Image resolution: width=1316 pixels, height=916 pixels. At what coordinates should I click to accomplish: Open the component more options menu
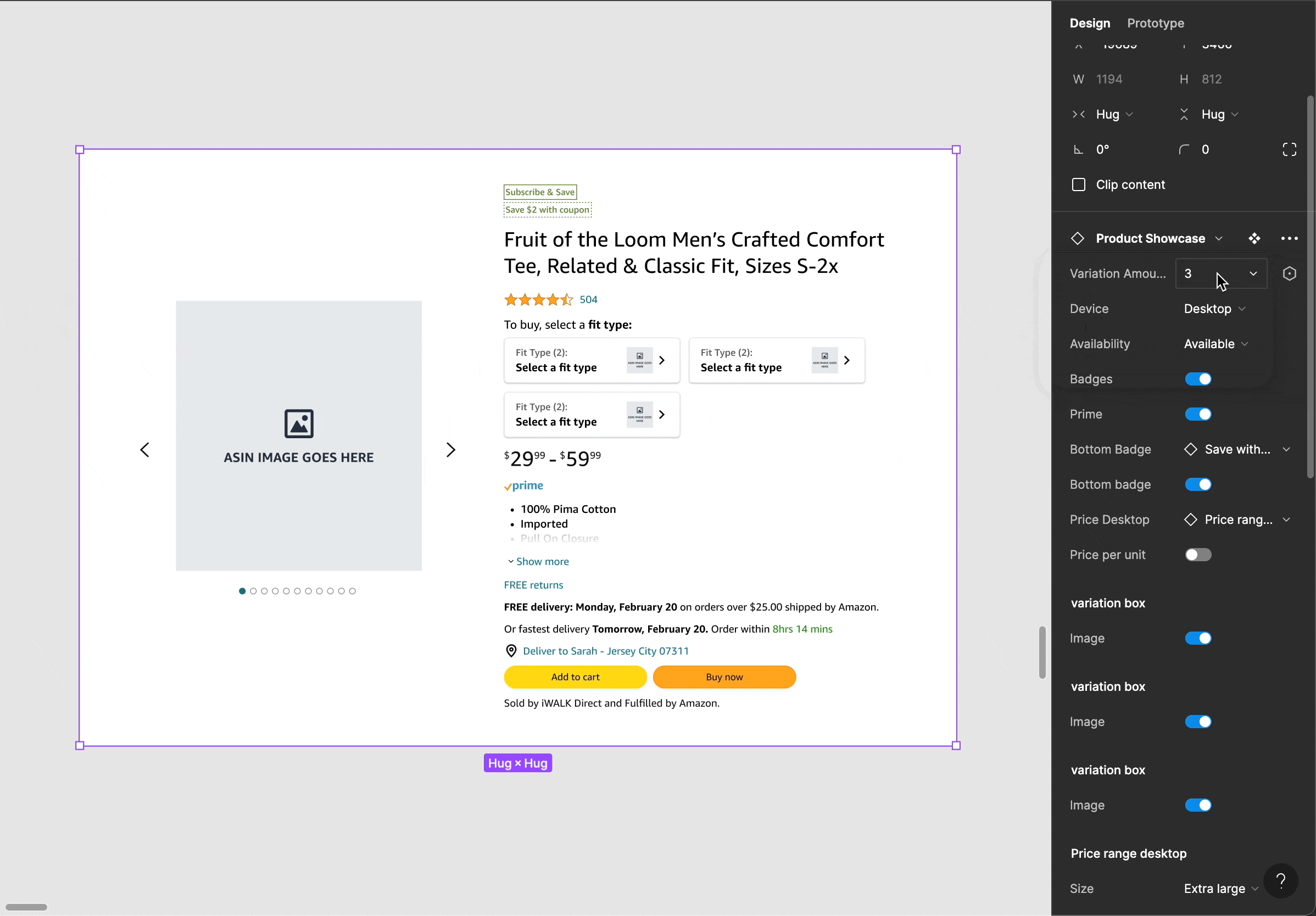pos(1289,238)
